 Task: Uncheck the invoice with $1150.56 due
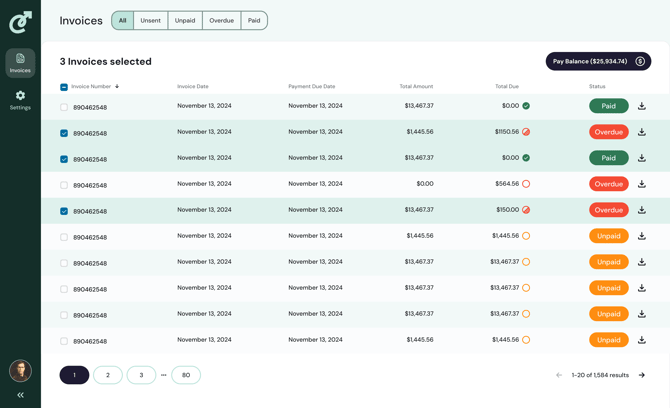click(64, 133)
